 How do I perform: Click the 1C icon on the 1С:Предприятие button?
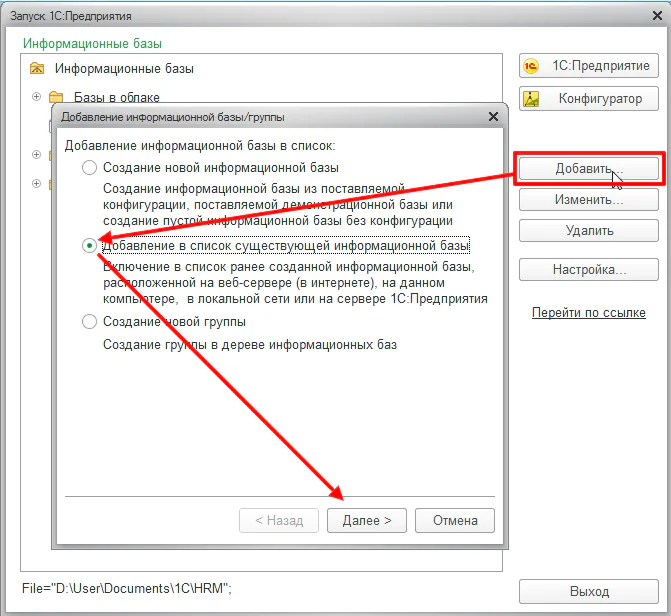[533, 67]
